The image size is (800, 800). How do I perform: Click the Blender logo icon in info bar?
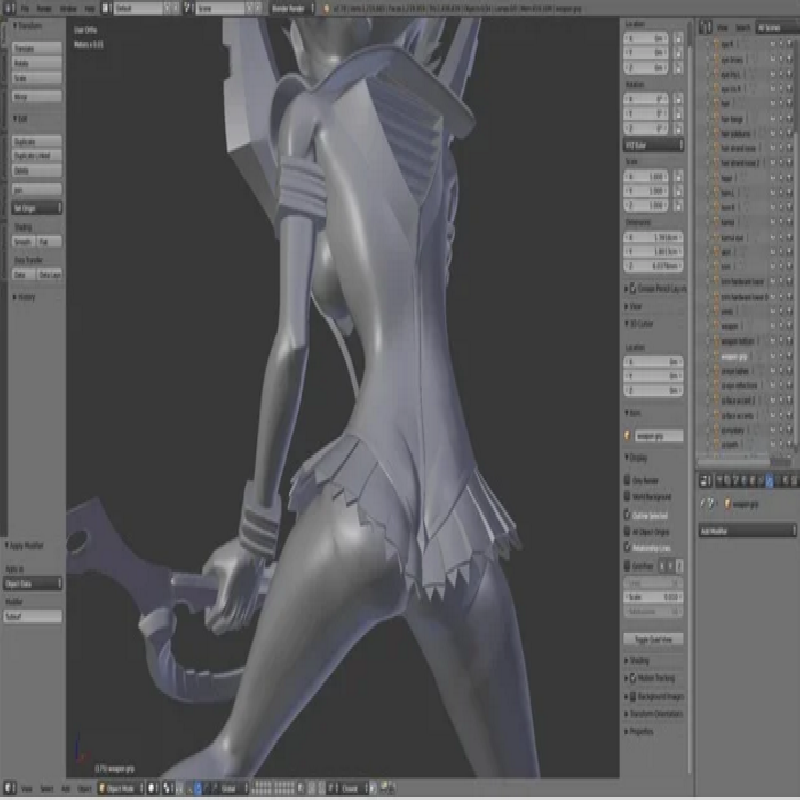point(327,9)
